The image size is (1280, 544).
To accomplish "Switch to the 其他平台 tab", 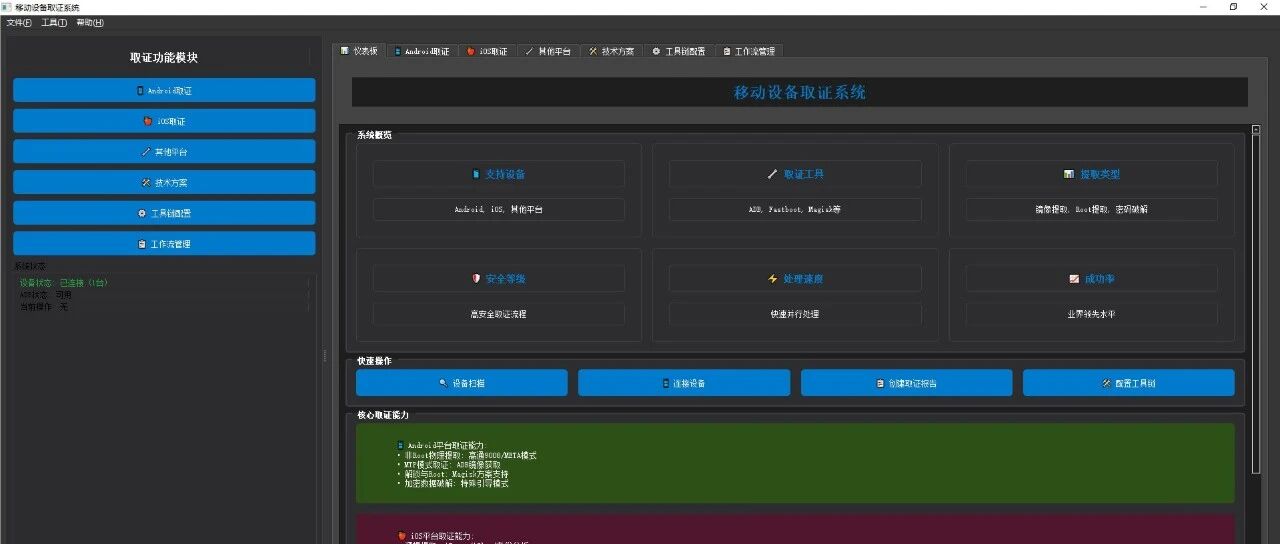I will click(548, 51).
